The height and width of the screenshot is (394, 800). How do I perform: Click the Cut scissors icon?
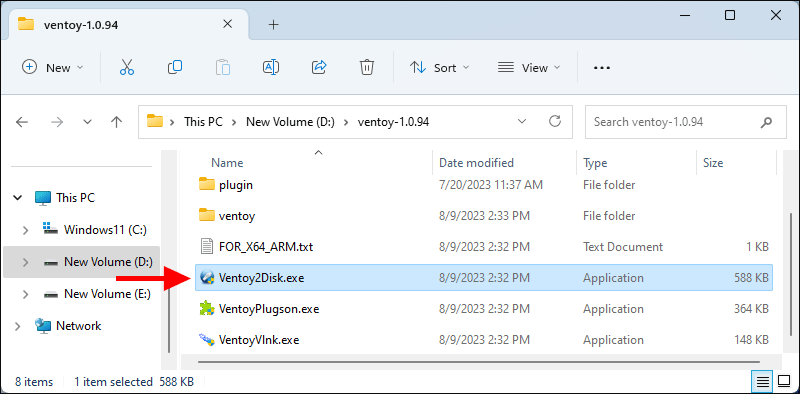tap(127, 67)
